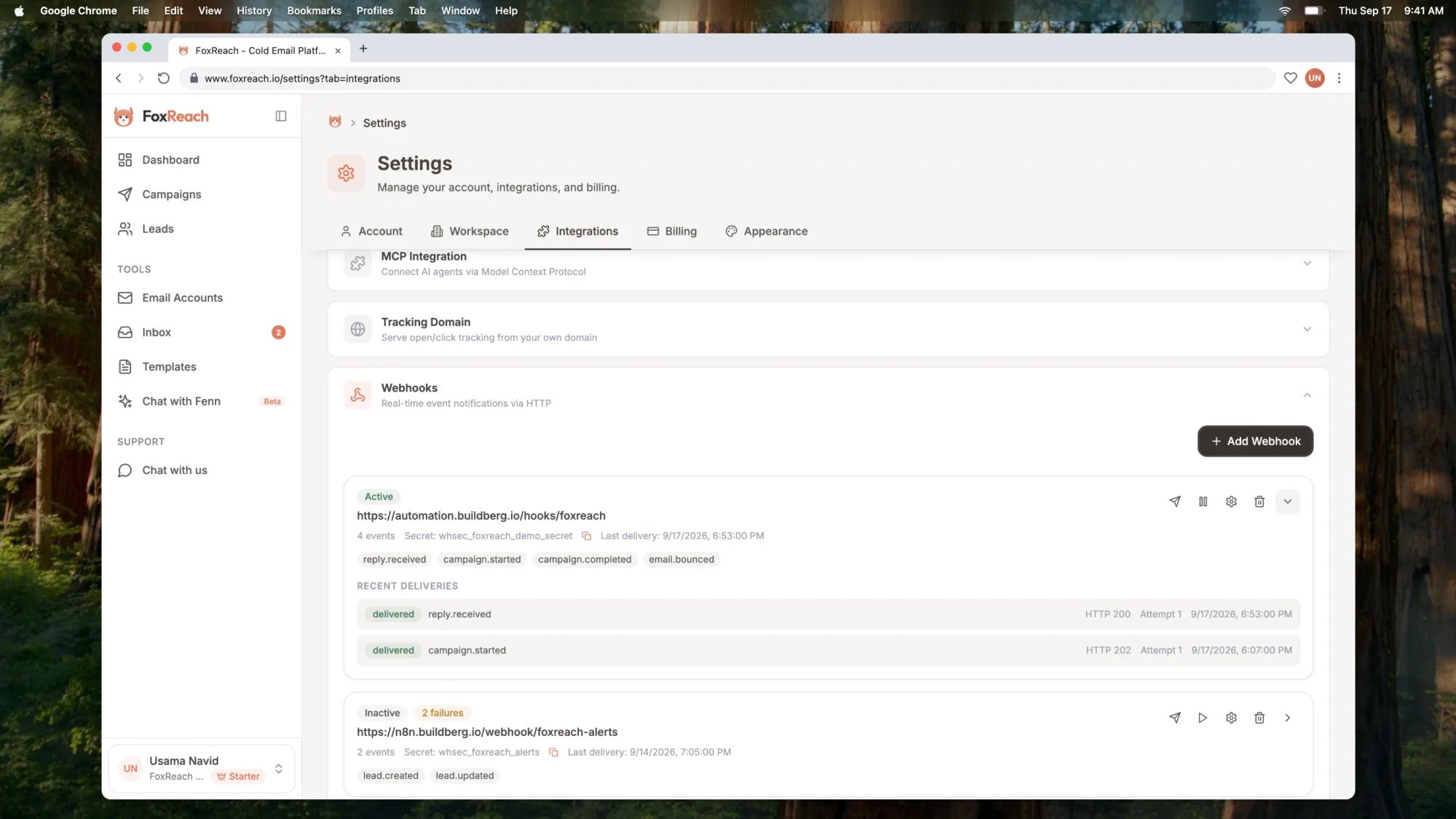Click the battery icon in menu bar

1313,10
